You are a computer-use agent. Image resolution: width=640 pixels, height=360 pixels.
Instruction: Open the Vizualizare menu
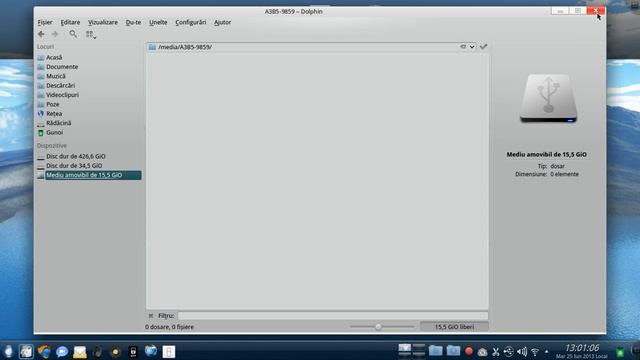pos(103,22)
